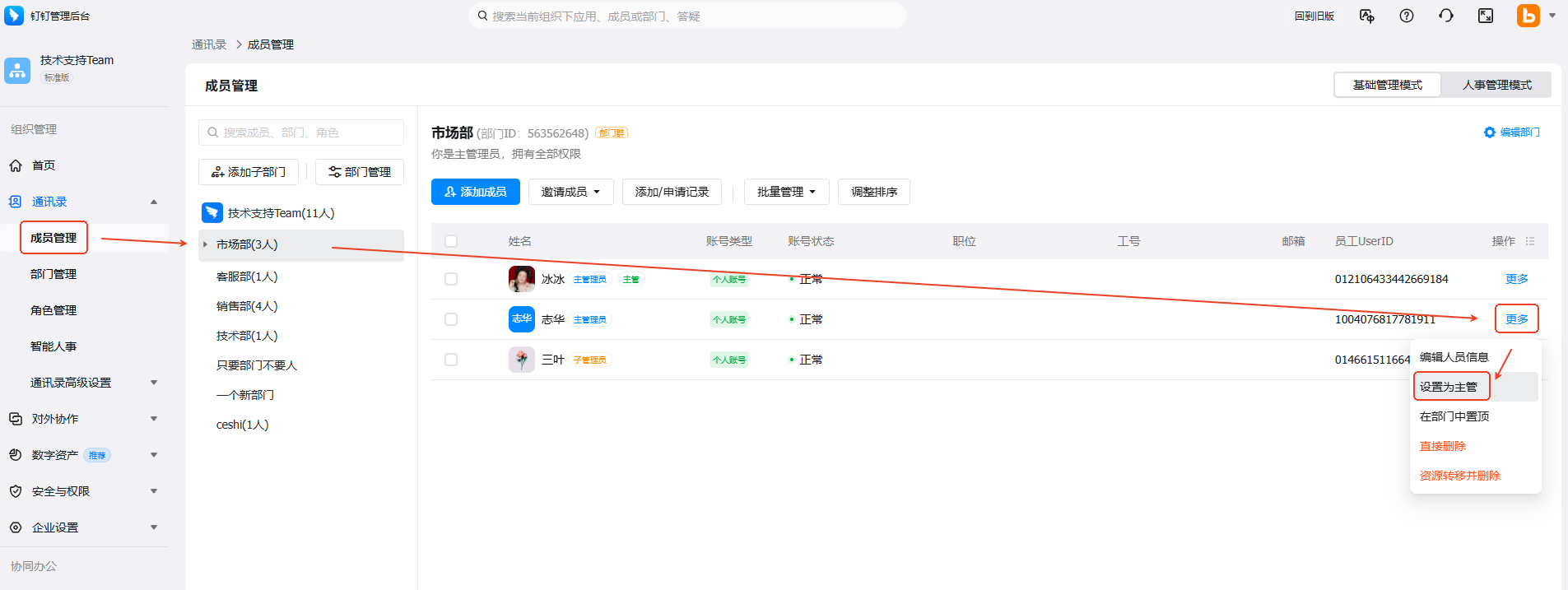Screen dimensions: 1568x590
Task: Toggle the select-all checkbox in table header
Action: (x=451, y=241)
